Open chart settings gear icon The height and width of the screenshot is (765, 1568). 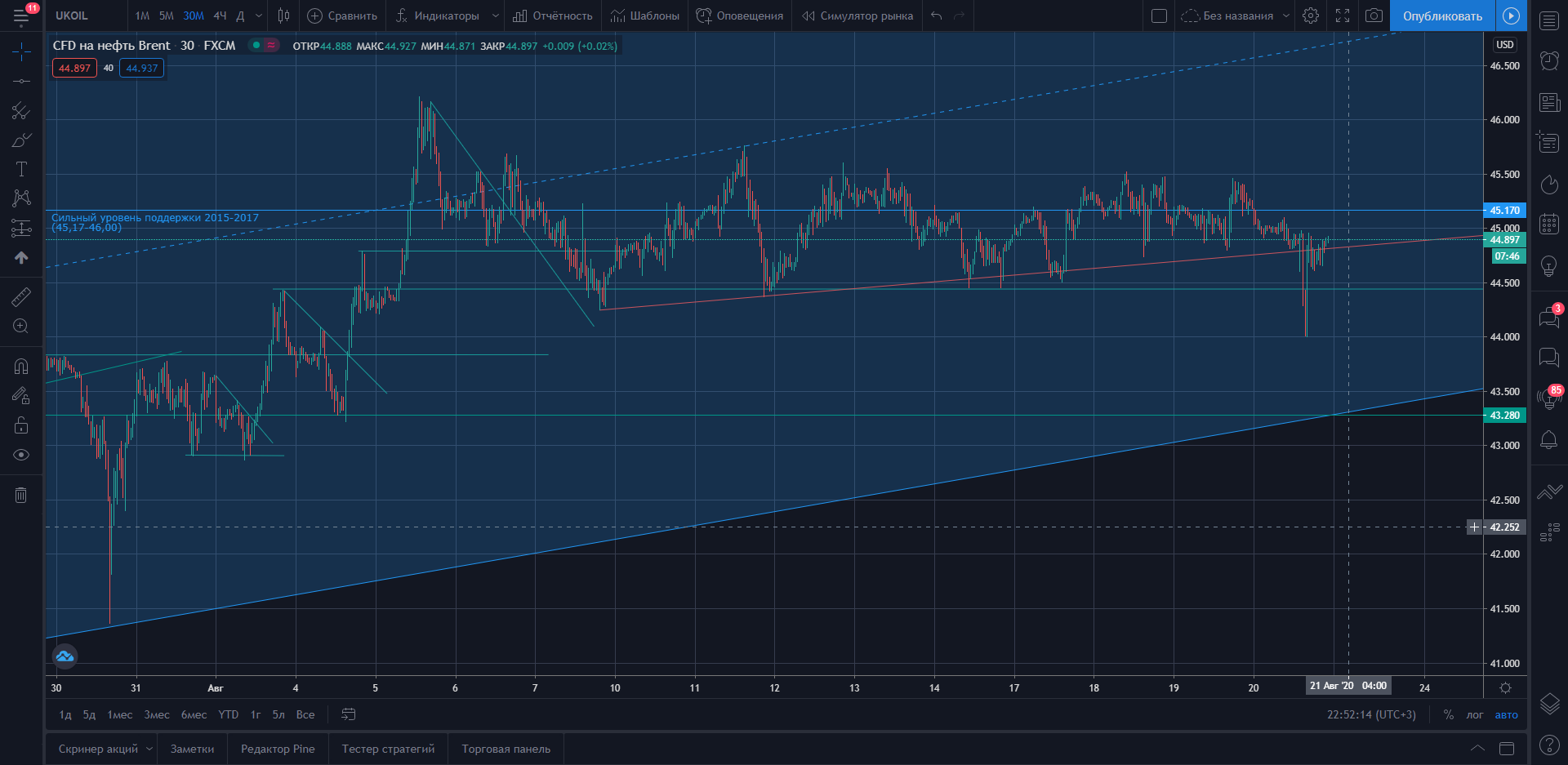pyautogui.click(x=1311, y=16)
